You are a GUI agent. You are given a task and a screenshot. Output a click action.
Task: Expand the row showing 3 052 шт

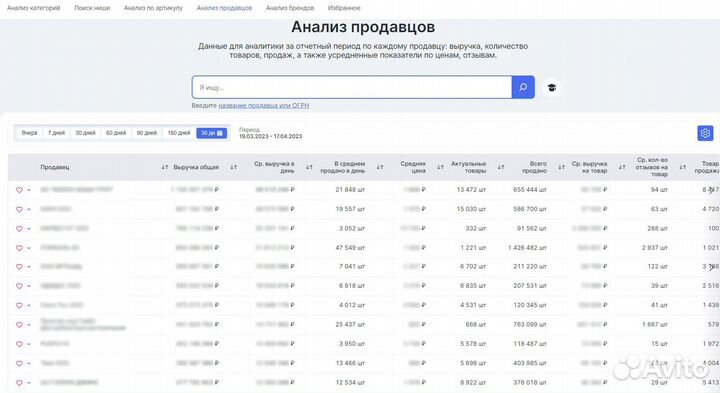point(29,229)
